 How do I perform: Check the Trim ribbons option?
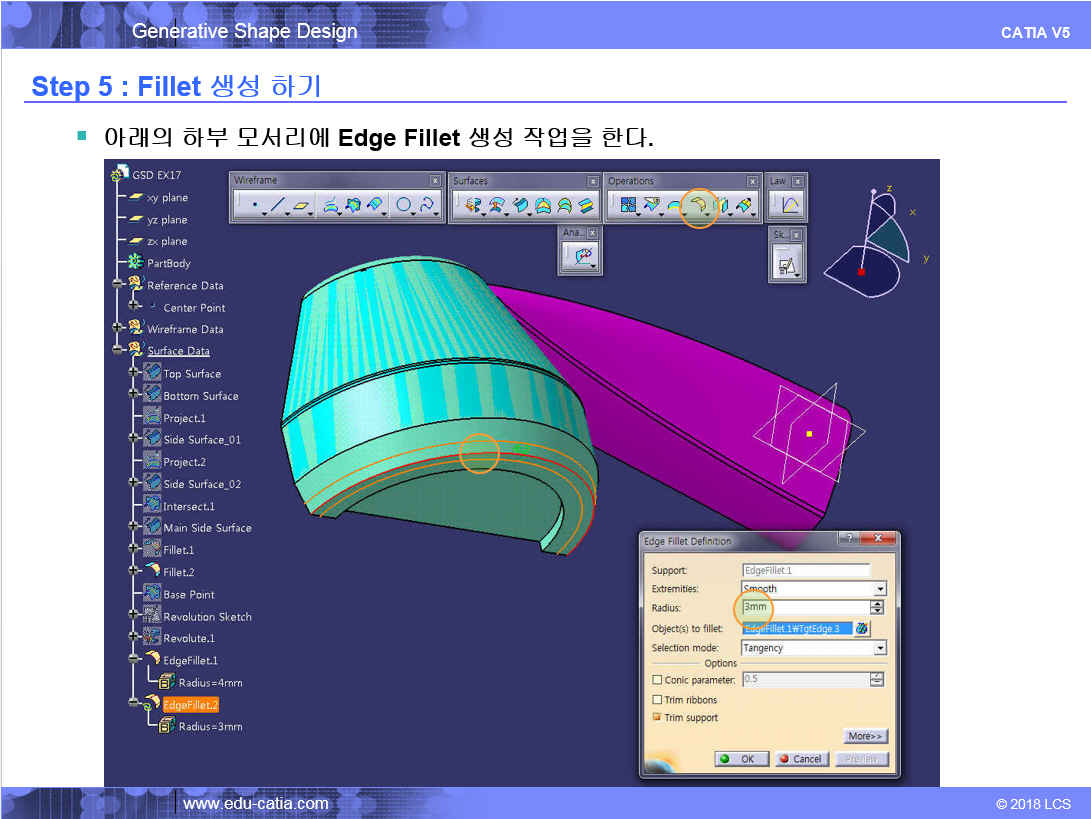click(x=657, y=700)
